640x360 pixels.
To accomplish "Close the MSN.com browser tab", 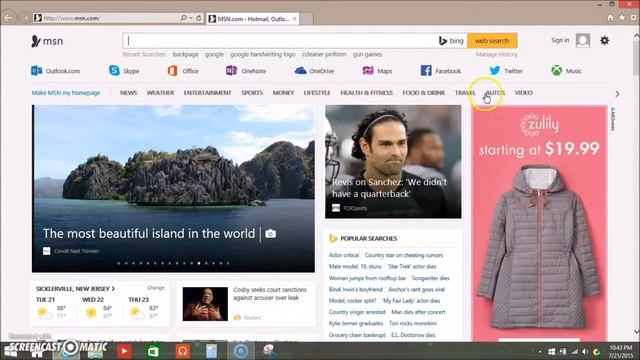I will 295,19.
